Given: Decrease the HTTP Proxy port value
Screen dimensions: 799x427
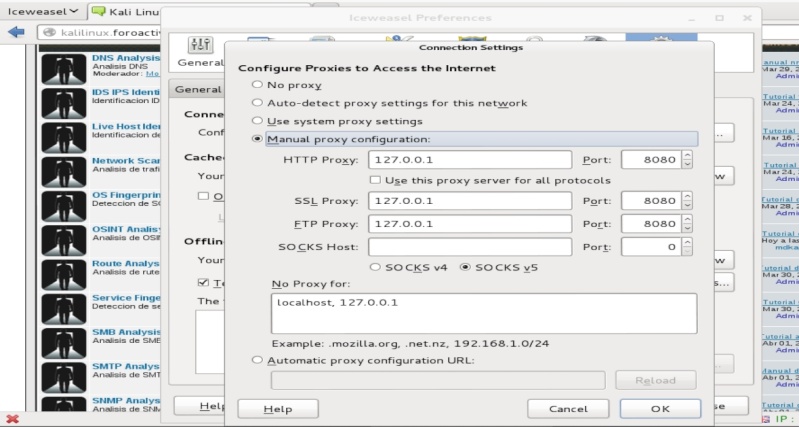Looking at the screenshot, I should pyautogui.click(x=687, y=164).
